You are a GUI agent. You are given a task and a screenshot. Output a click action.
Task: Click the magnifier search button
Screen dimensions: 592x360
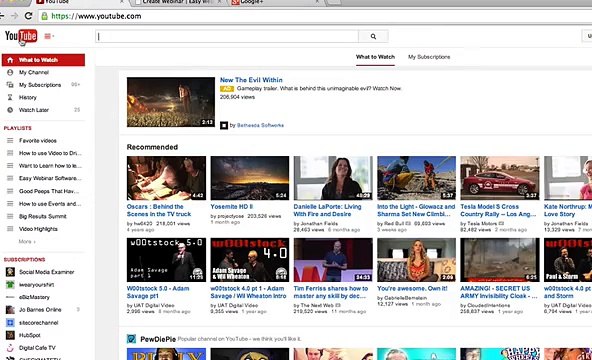point(373,36)
